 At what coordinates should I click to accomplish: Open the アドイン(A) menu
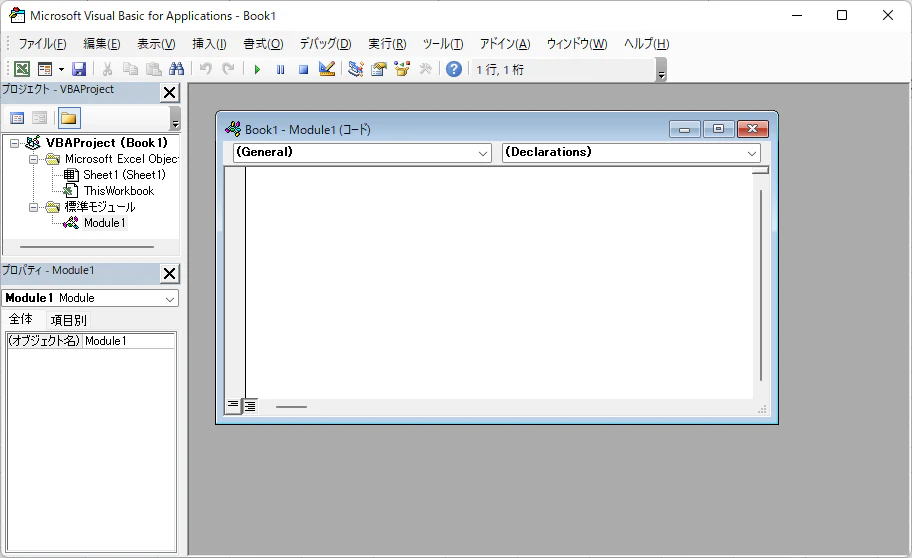505,44
